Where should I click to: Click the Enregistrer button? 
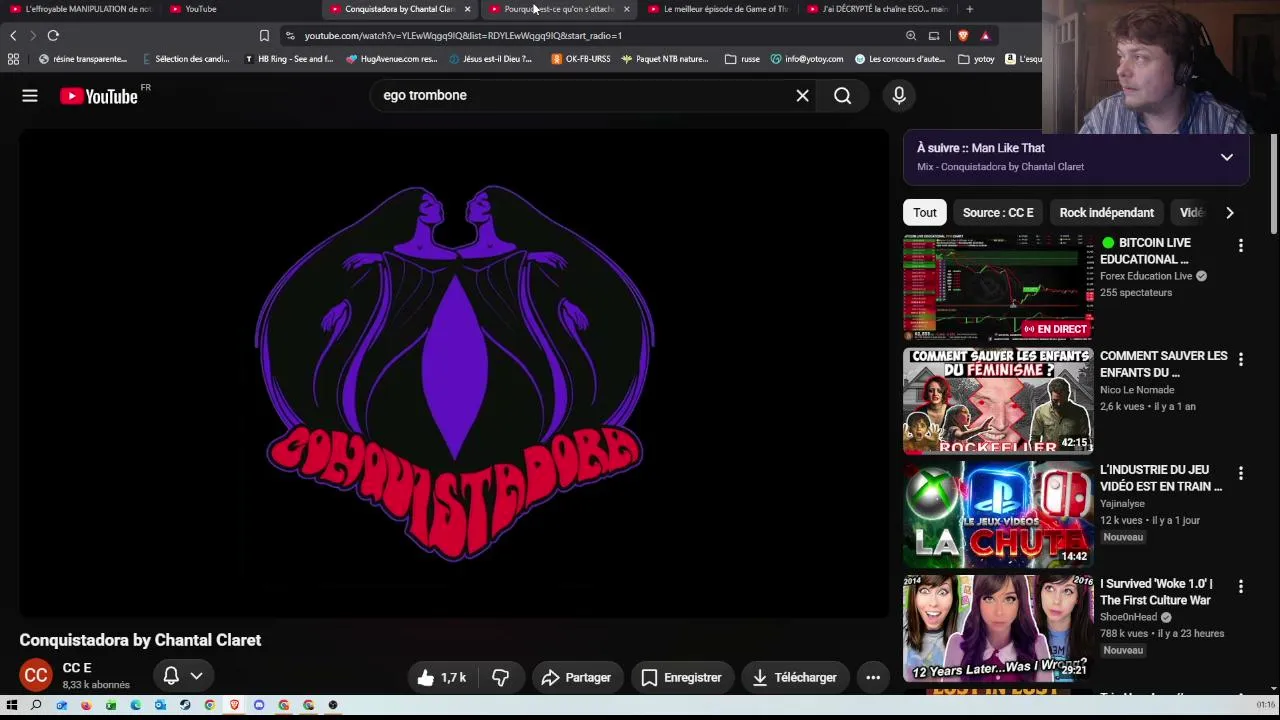(681, 678)
